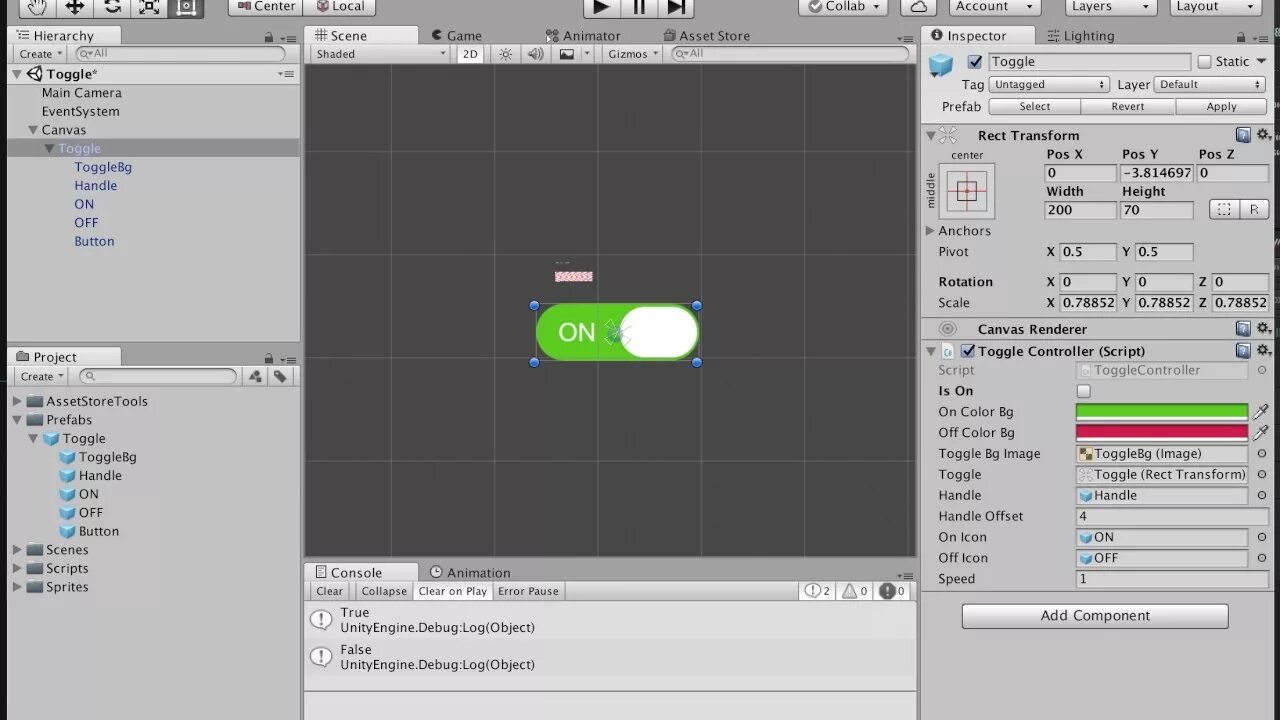Toggle the 2D scene view
The height and width of the screenshot is (720, 1280).
[469, 54]
